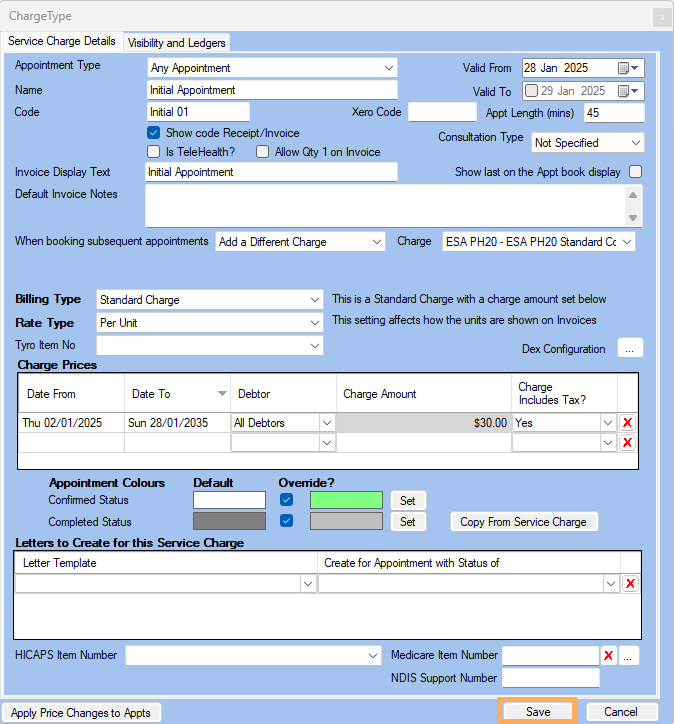Open debtor dropdown in empty price row
The width and height of the screenshot is (674, 724).
coord(327,443)
